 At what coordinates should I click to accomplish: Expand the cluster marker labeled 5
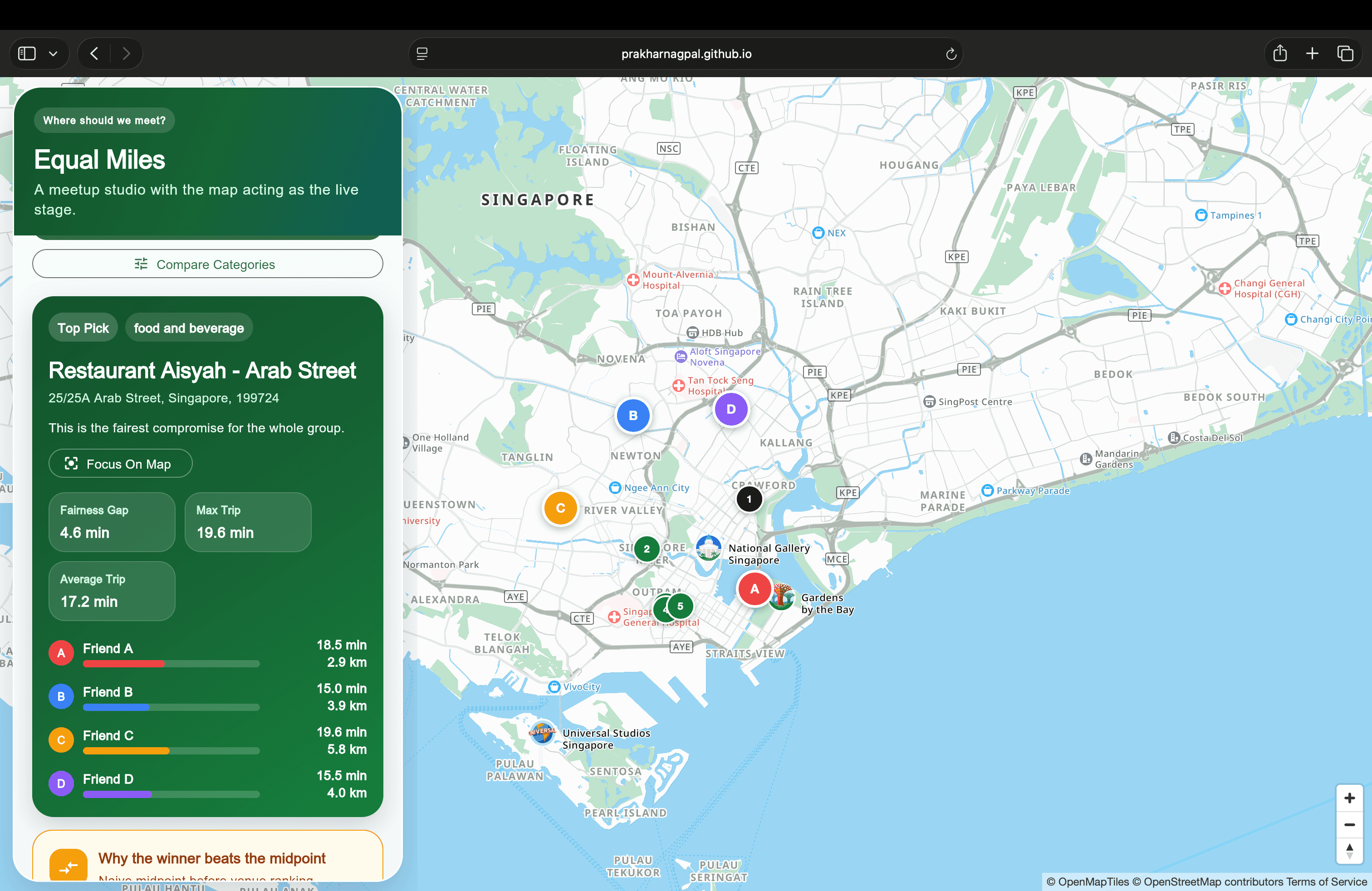(x=681, y=606)
